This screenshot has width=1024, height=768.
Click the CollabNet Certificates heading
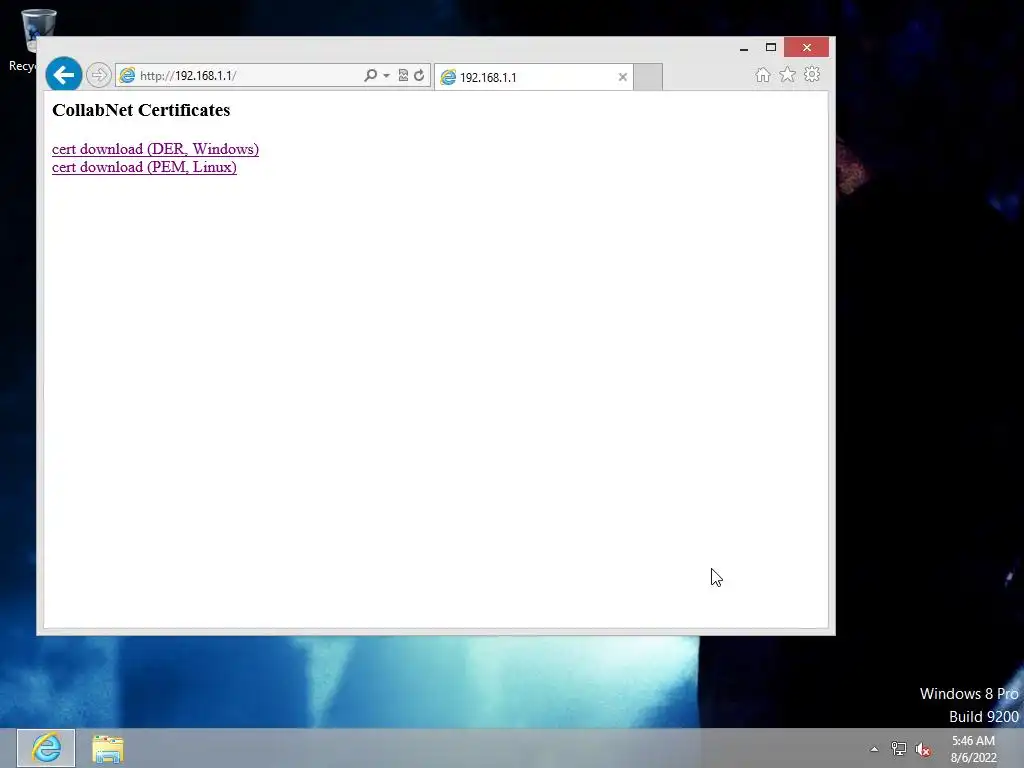point(141,110)
